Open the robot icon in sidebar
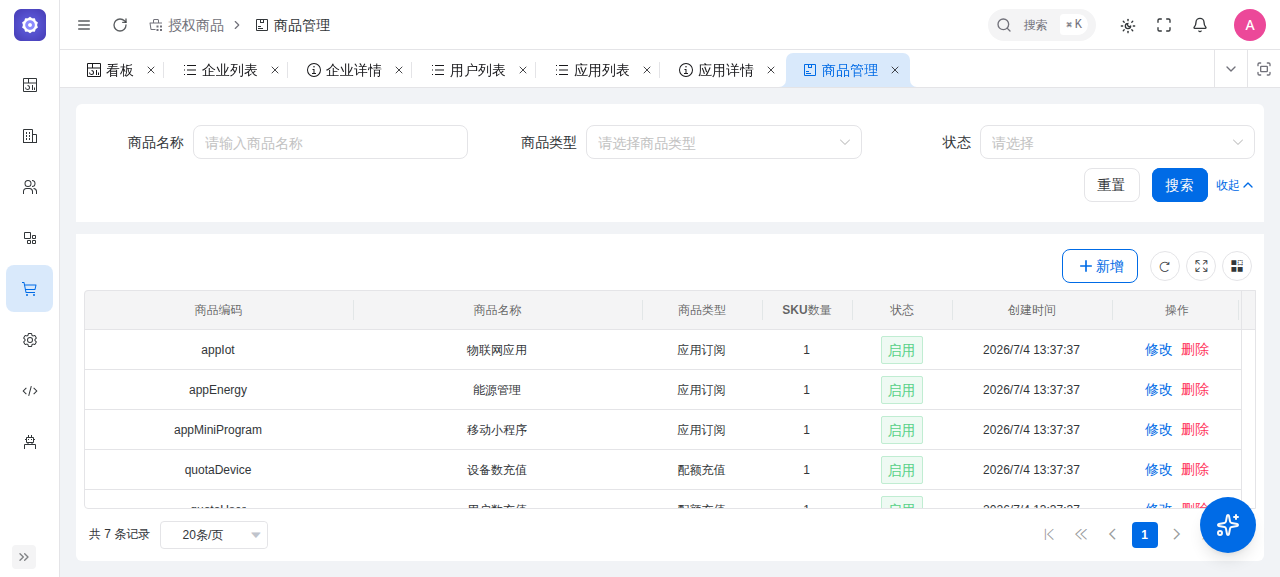Image resolution: width=1280 pixels, height=577 pixels. (30, 442)
